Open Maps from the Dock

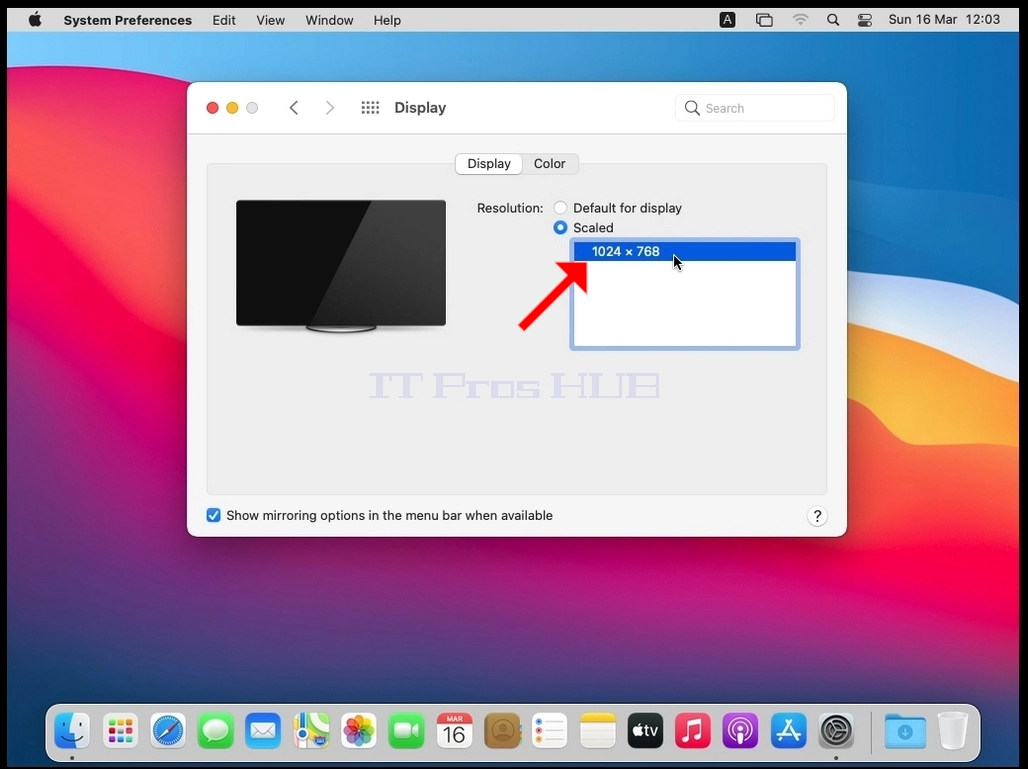pyautogui.click(x=311, y=730)
